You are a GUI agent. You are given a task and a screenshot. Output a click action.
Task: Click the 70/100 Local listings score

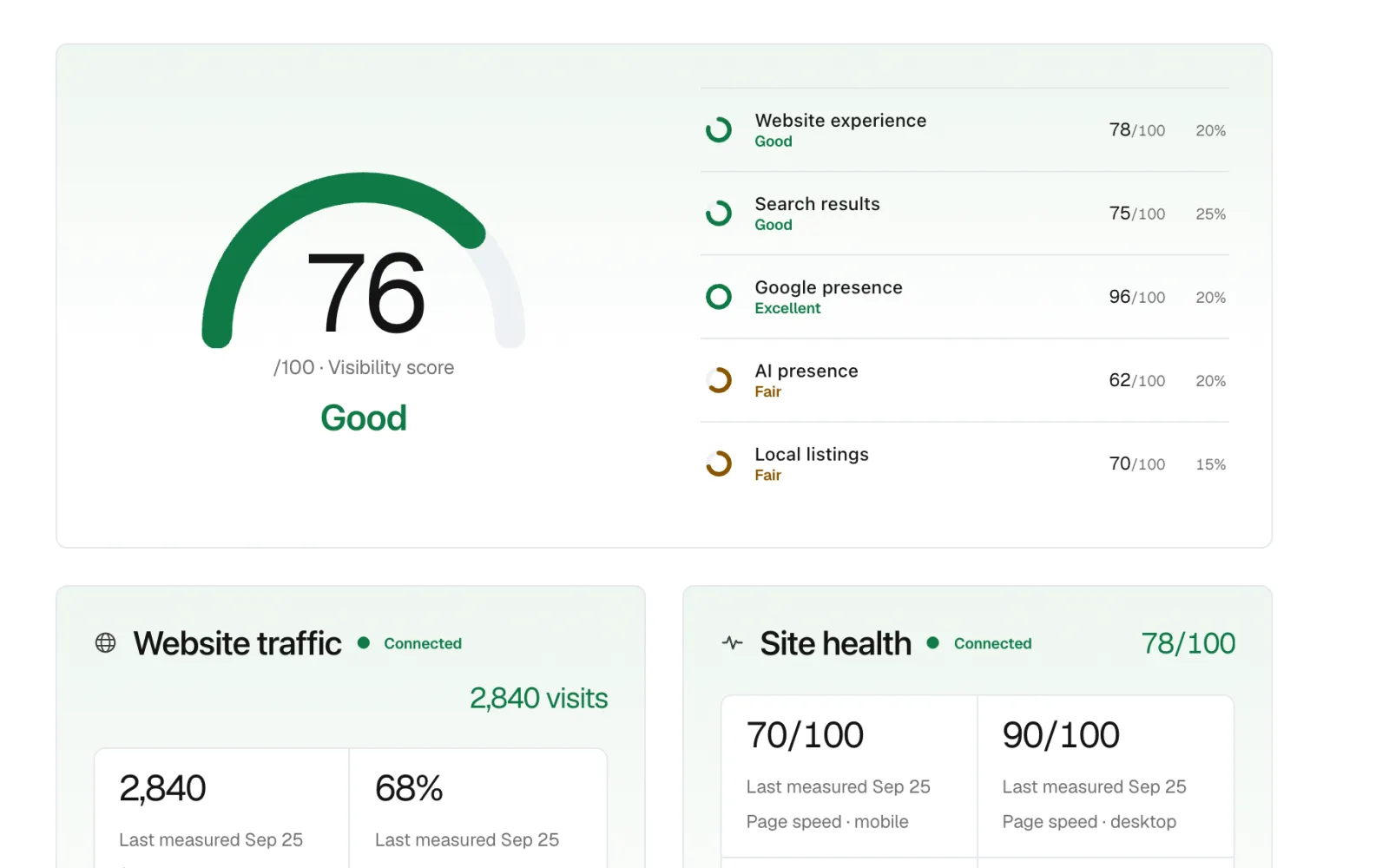pyautogui.click(x=1136, y=464)
